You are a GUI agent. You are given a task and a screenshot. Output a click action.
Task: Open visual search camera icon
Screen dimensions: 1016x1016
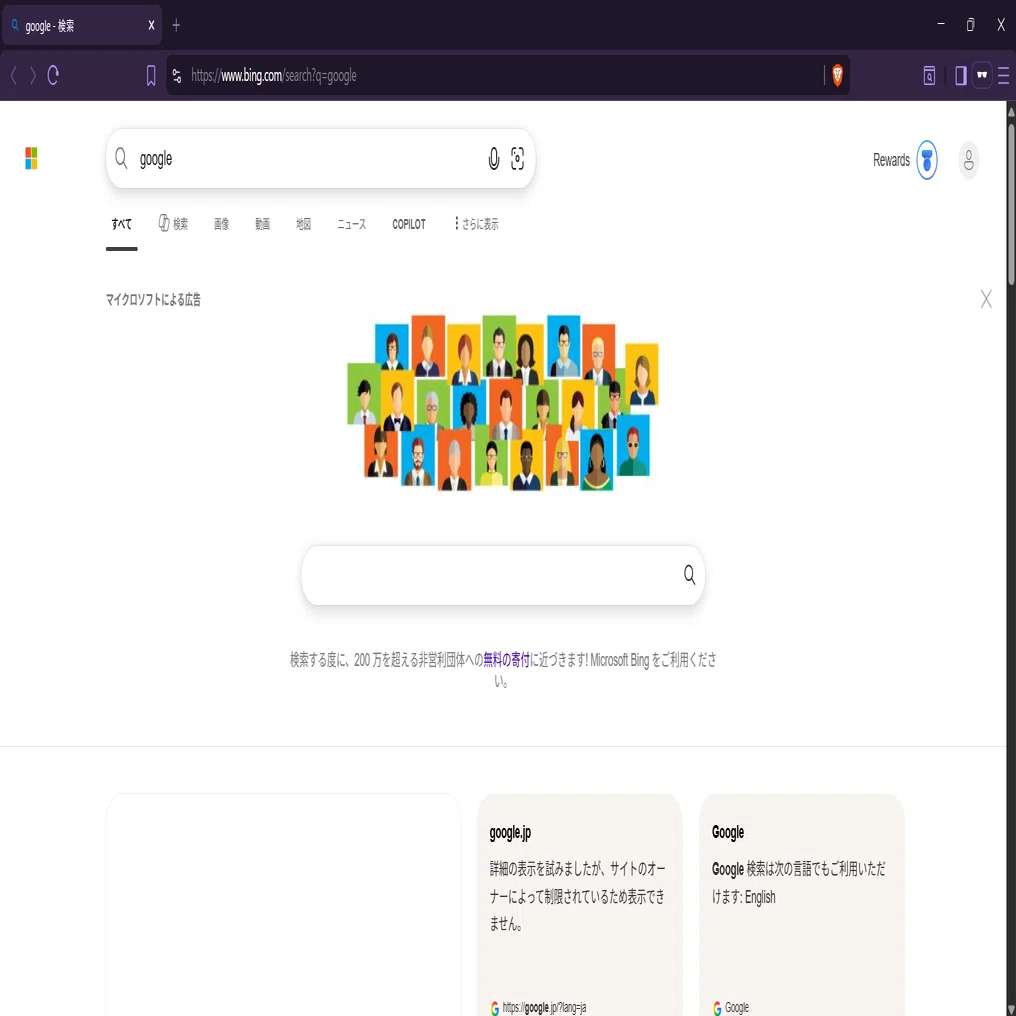[517, 159]
